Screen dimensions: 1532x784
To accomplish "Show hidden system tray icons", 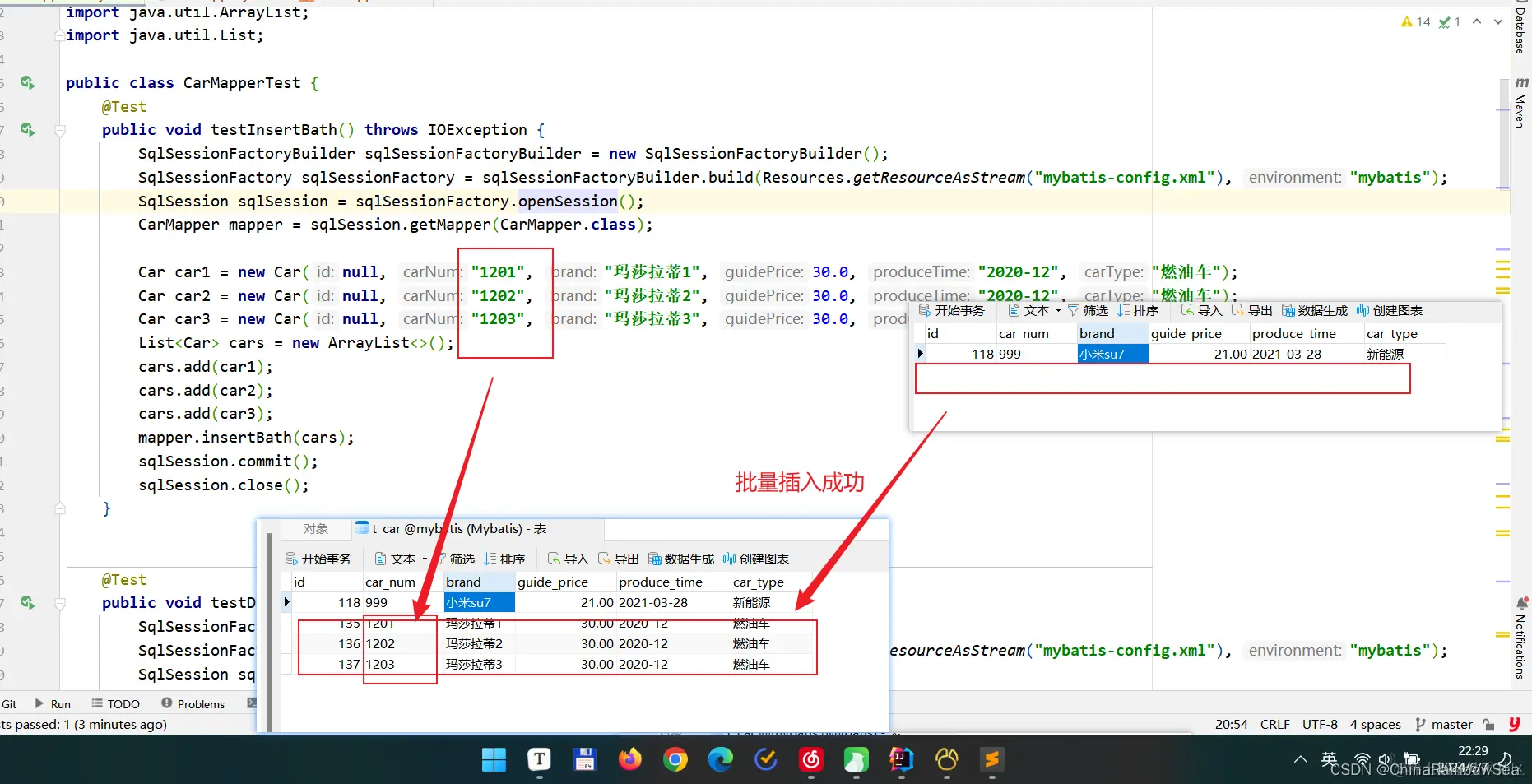I will pyautogui.click(x=1300, y=759).
